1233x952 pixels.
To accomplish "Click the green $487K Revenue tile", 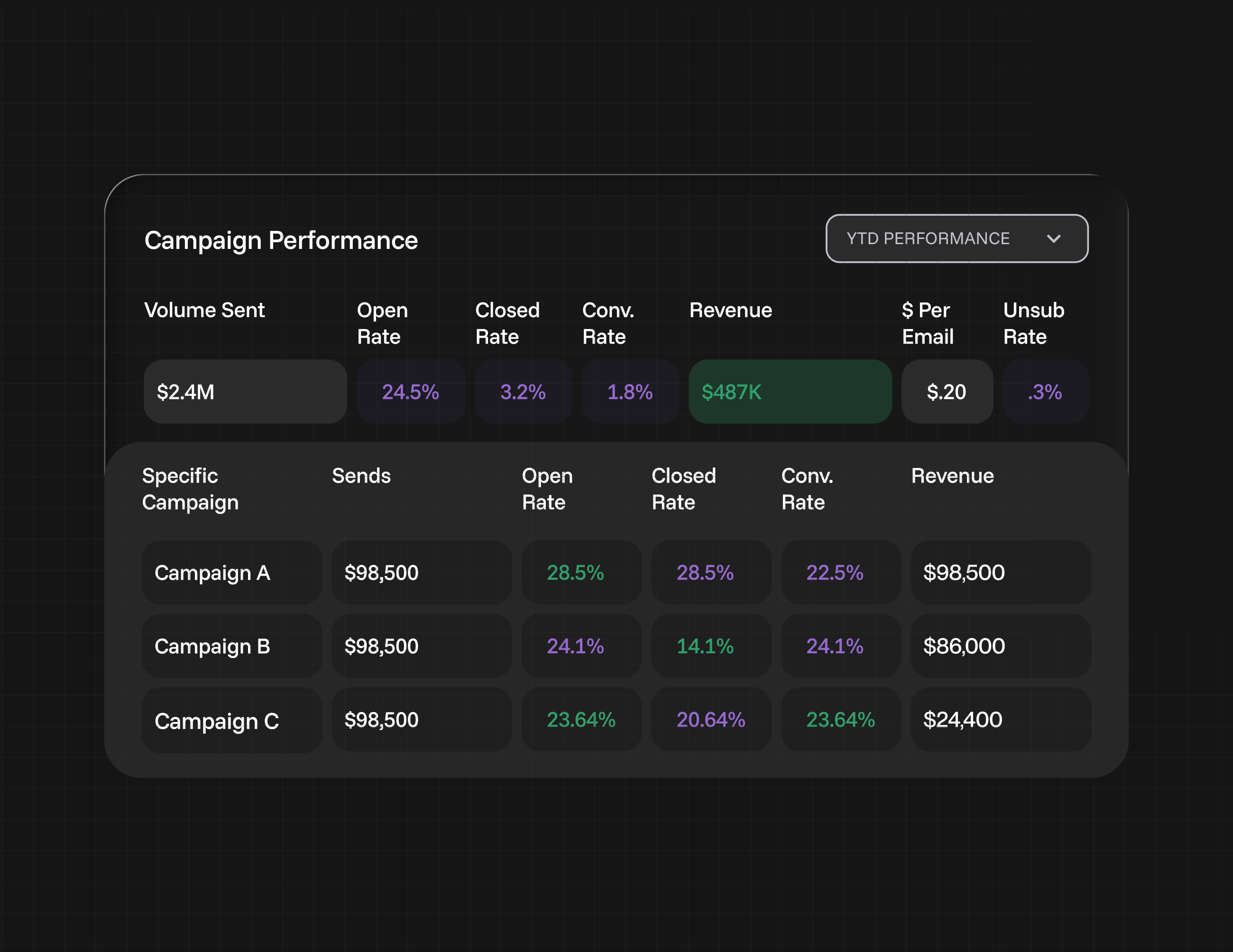I will tap(790, 392).
